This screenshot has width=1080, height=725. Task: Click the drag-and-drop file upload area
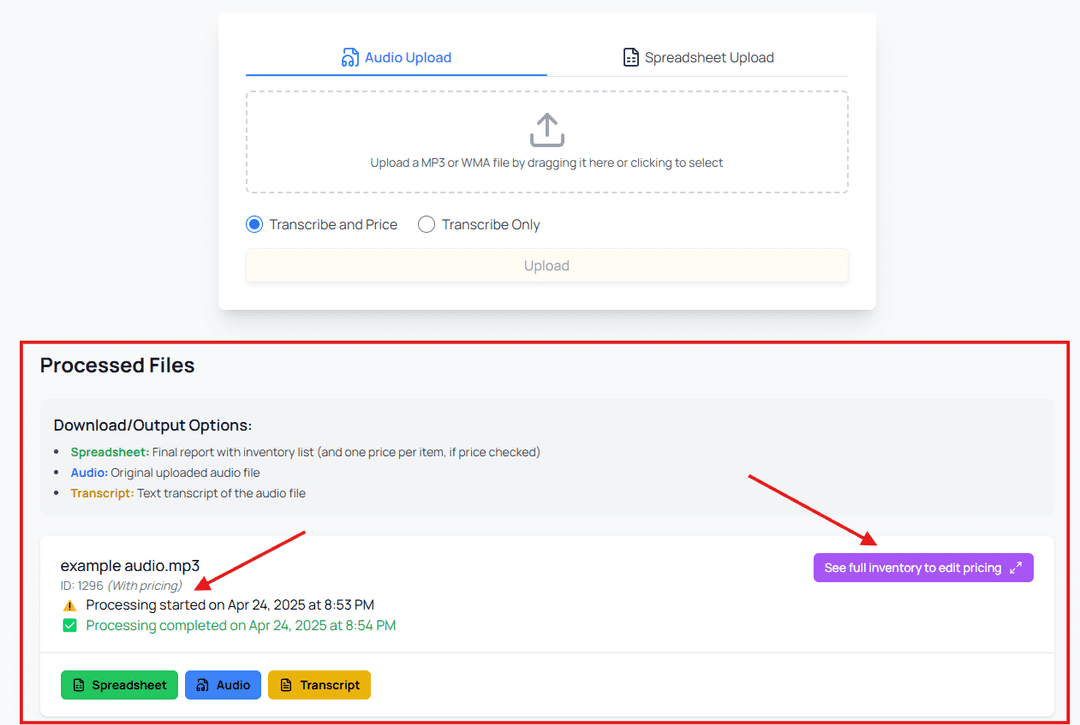click(547, 142)
